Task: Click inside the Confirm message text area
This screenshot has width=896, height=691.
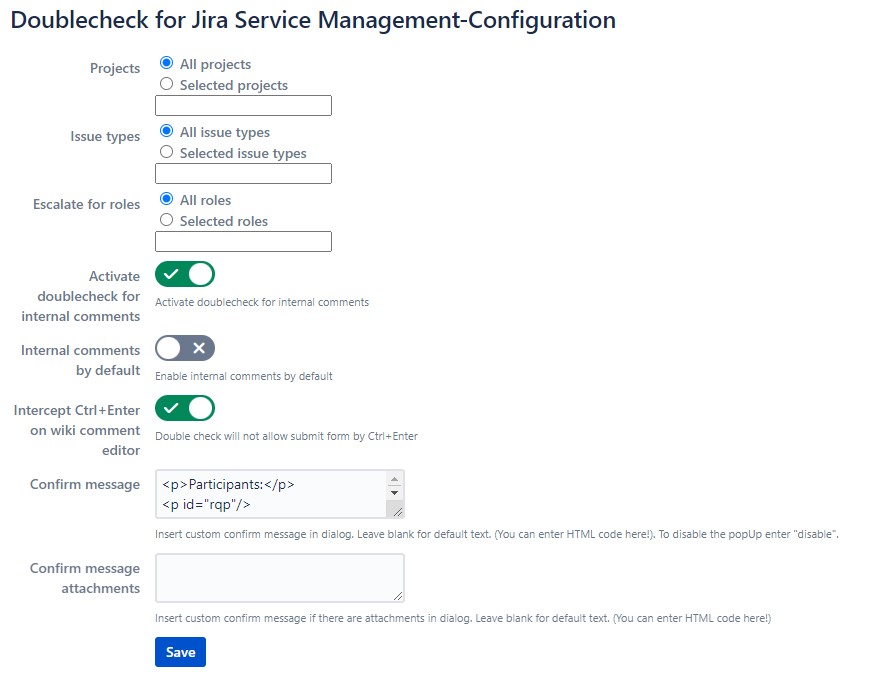Action: click(270, 494)
